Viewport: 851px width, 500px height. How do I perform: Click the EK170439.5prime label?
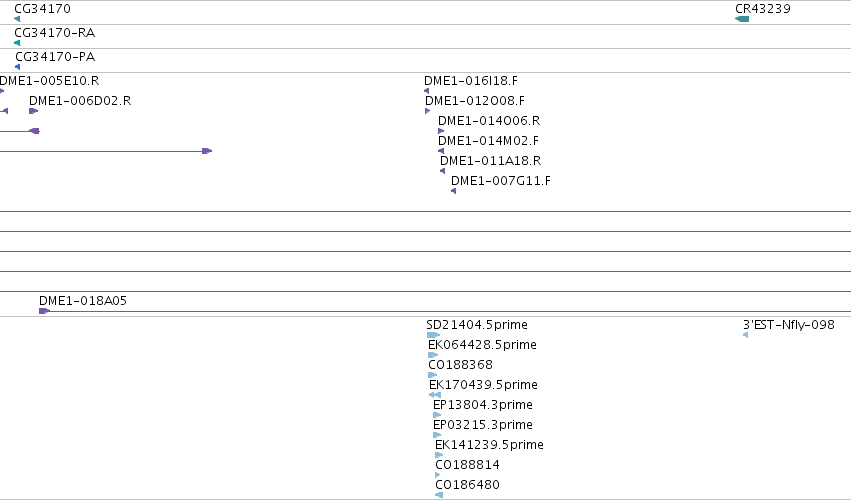tap(484, 385)
